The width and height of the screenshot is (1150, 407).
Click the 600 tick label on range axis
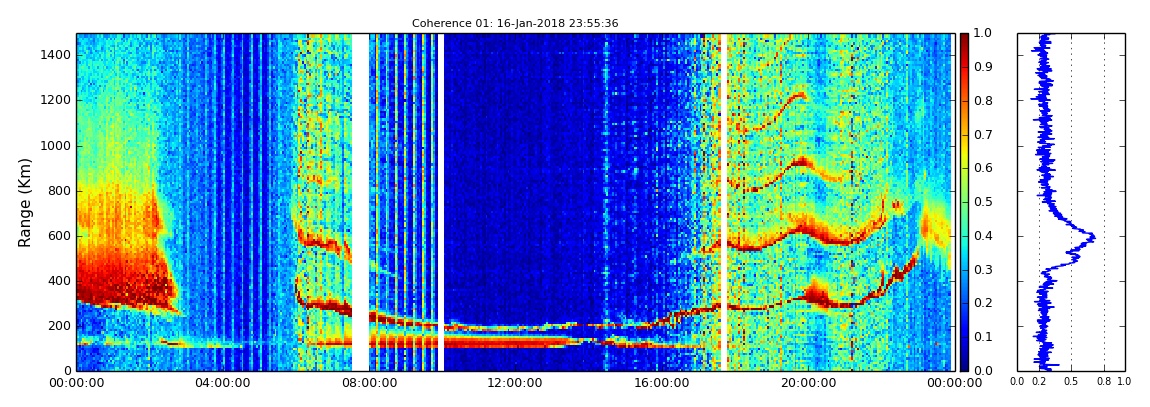(x=59, y=235)
